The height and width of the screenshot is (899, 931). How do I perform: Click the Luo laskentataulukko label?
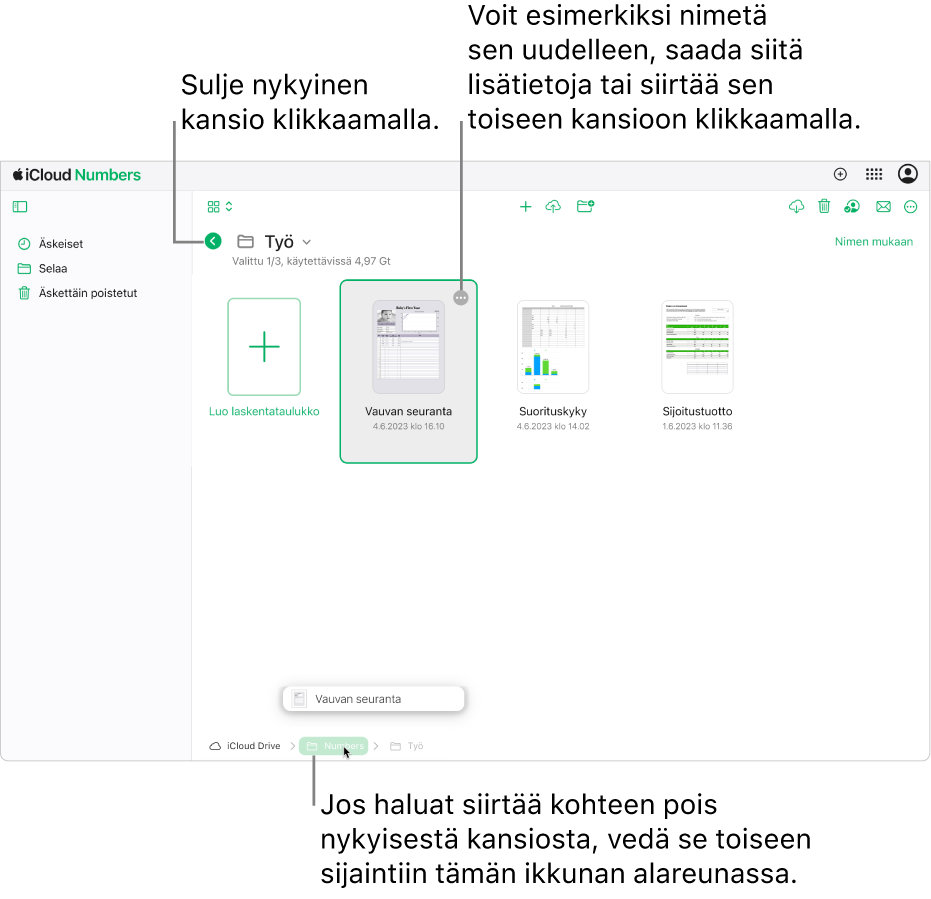pos(264,411)
